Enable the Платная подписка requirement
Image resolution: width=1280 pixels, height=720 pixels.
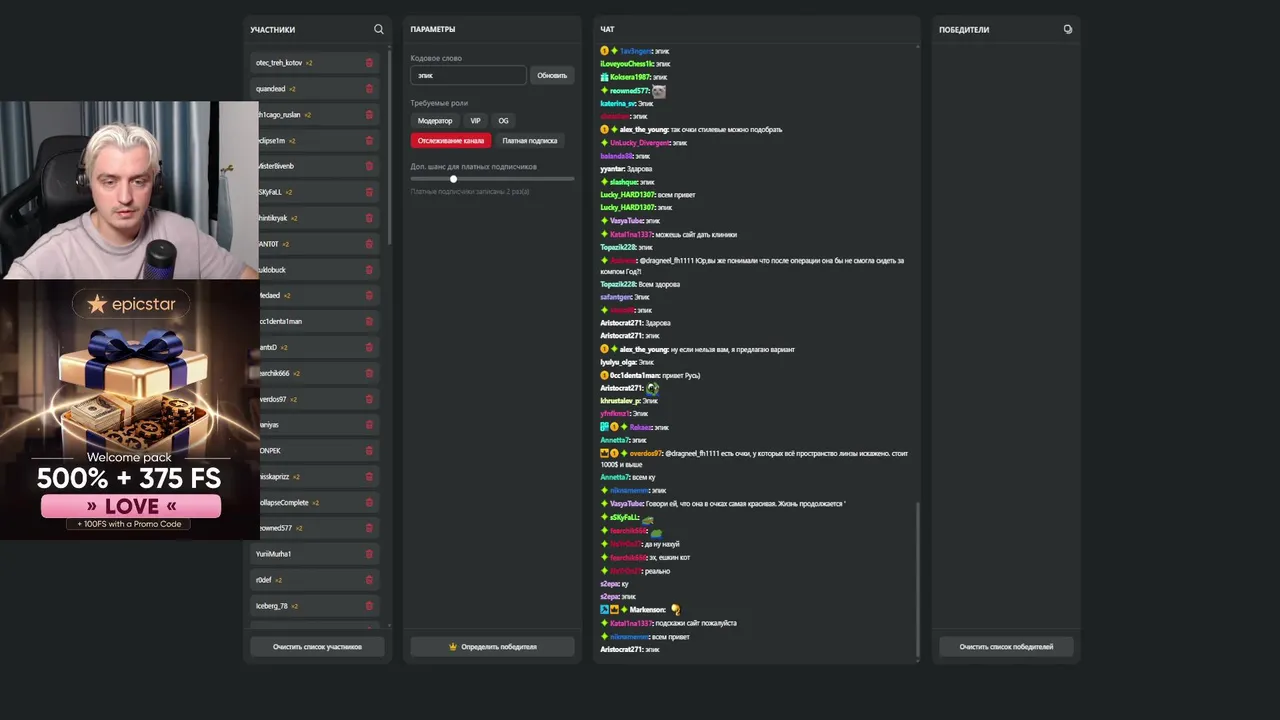coord(530,141)
